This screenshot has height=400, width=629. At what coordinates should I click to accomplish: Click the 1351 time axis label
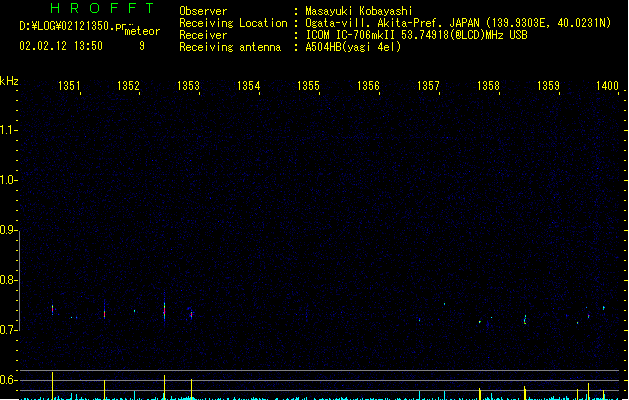click(69, 85)
